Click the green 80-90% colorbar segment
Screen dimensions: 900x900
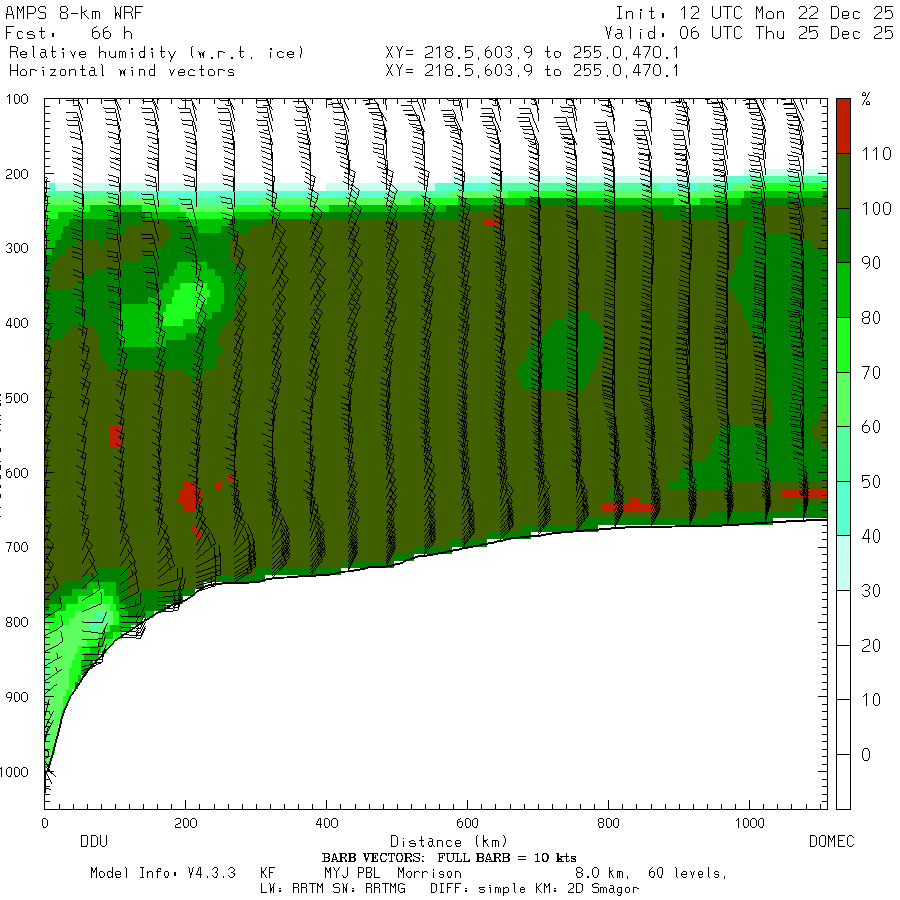tap(843, 290)
